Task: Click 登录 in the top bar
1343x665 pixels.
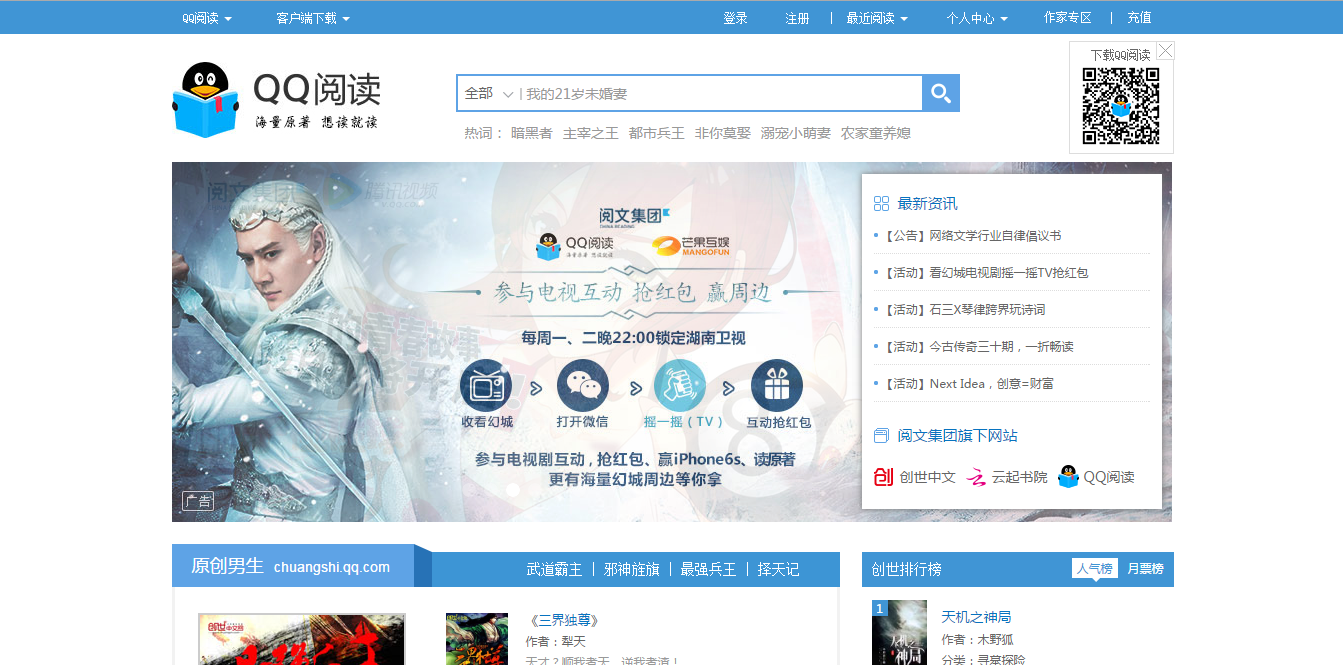Action: coord(735,18)
